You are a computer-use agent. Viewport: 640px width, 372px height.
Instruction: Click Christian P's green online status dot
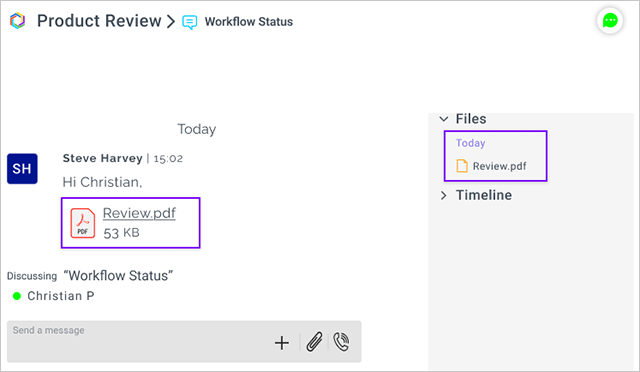(x=17, y=296)
